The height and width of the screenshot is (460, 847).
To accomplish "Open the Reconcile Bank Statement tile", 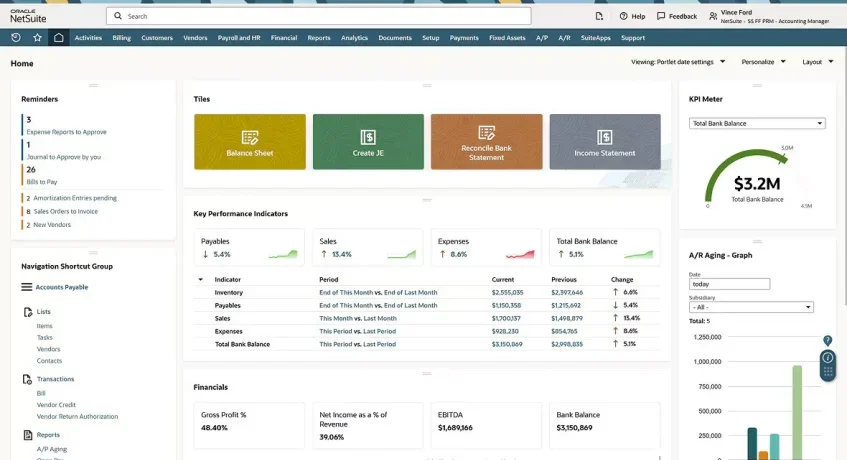I will click(486, 141).
